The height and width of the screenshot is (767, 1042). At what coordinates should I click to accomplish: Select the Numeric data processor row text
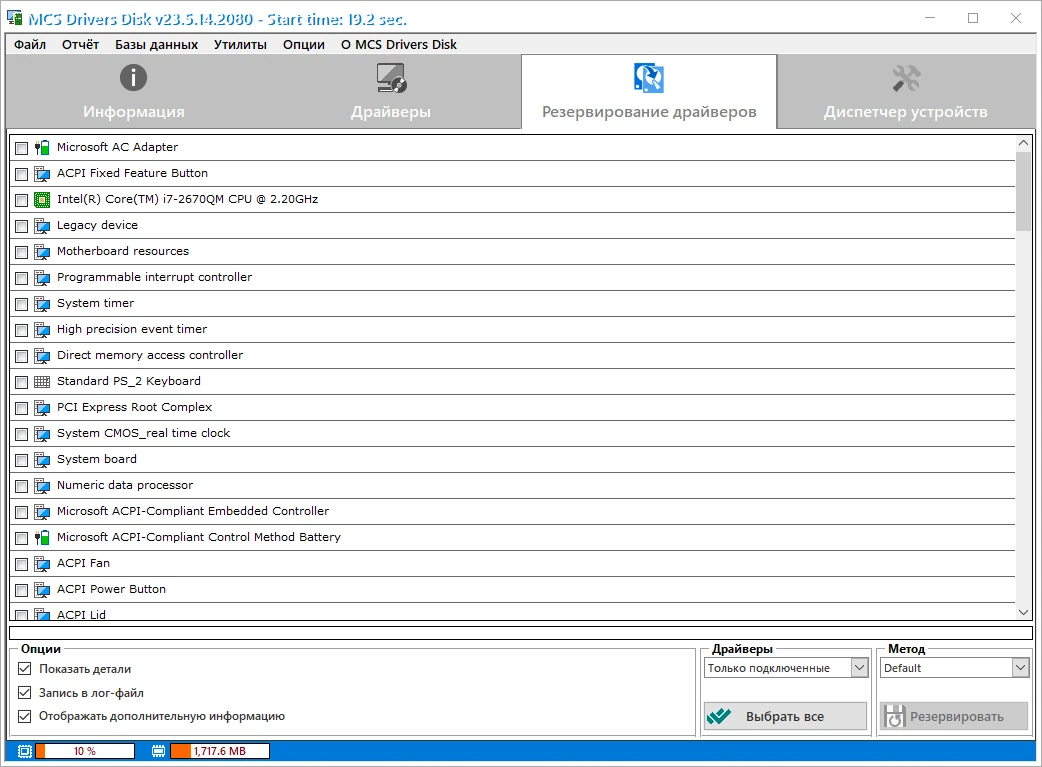click(125, 485)
